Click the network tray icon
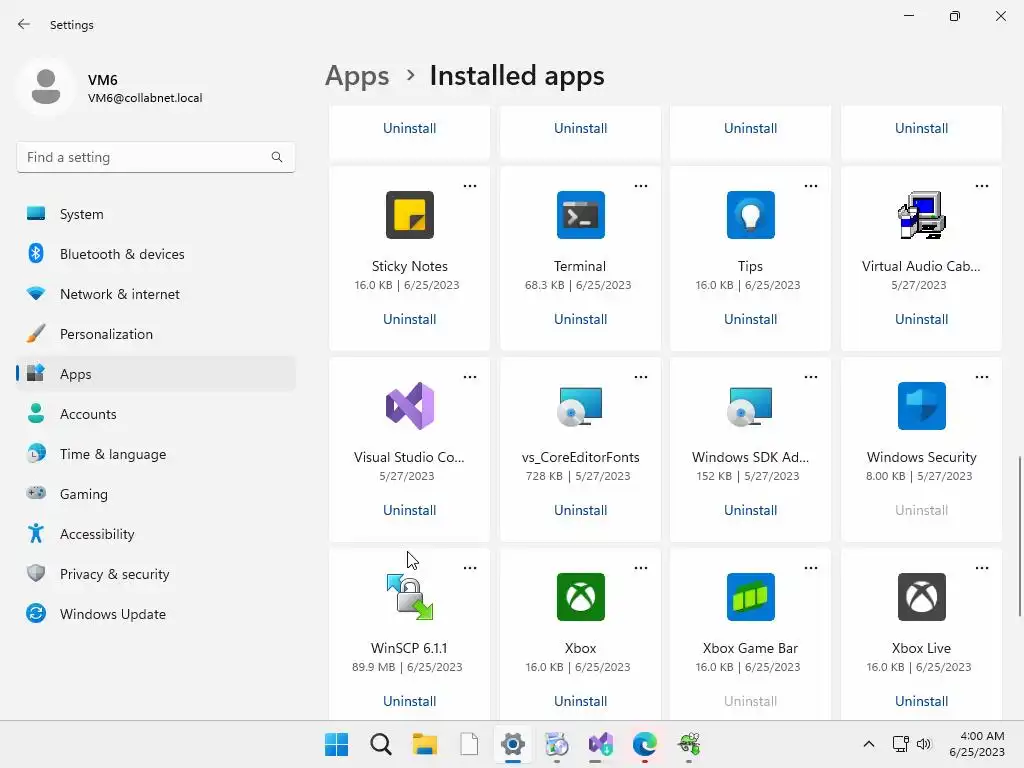Viewport: 1024px width, 768px height. (x=901, y=744)
